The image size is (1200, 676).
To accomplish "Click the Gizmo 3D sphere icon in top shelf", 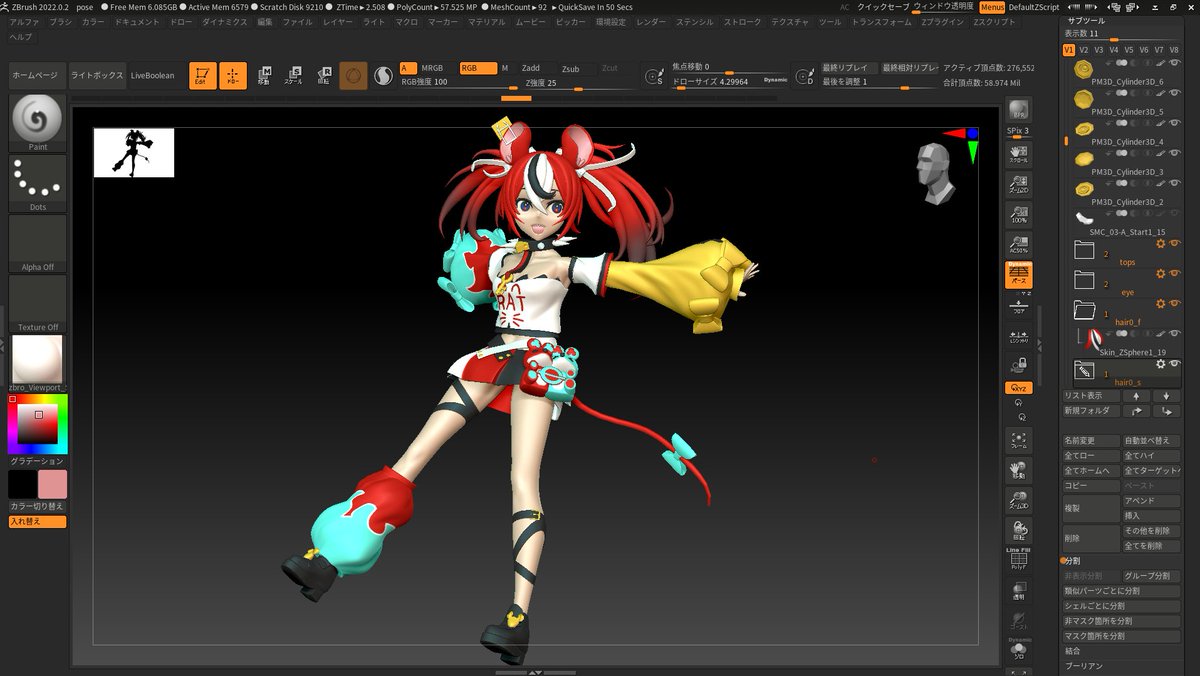I will [x=353, y=75].
